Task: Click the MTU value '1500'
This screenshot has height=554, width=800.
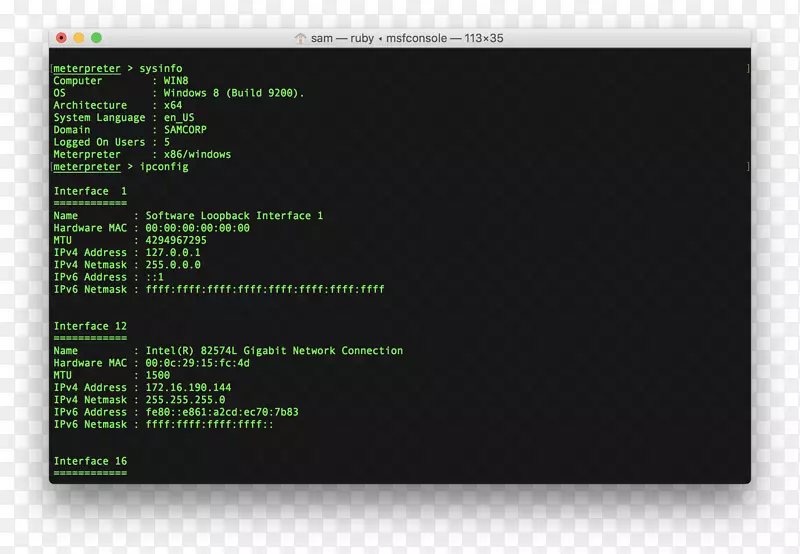Action: coord(158,375)
